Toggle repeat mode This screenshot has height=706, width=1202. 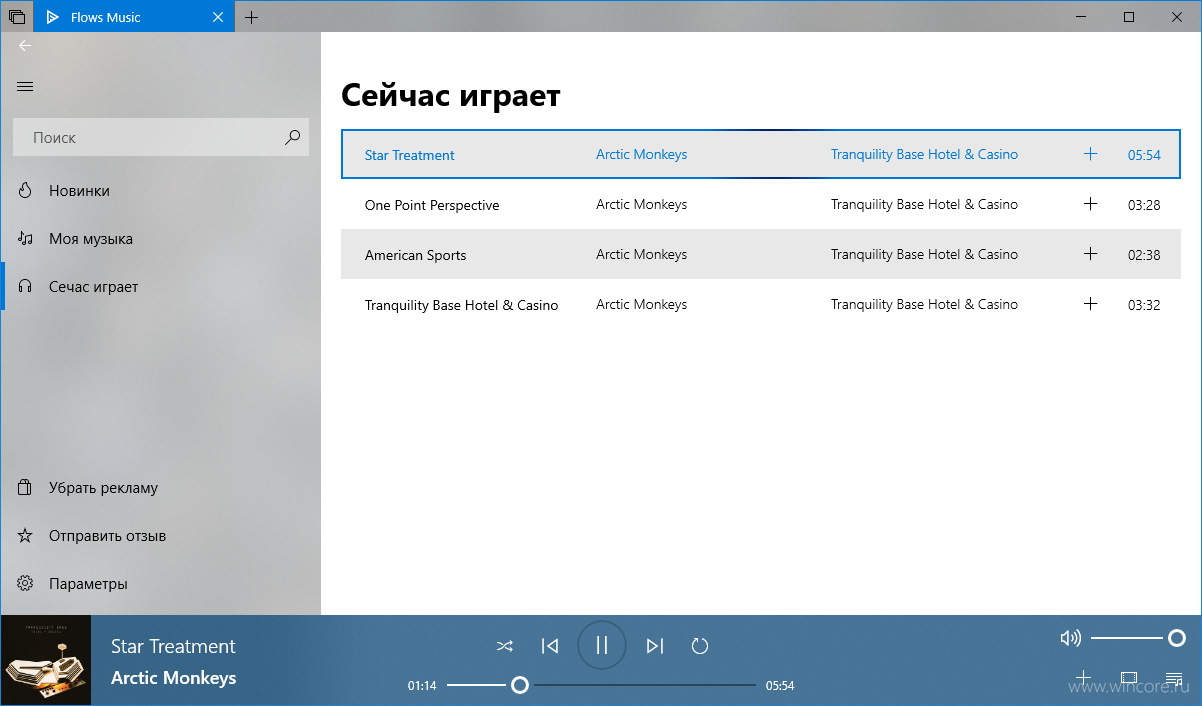[700, 646]
